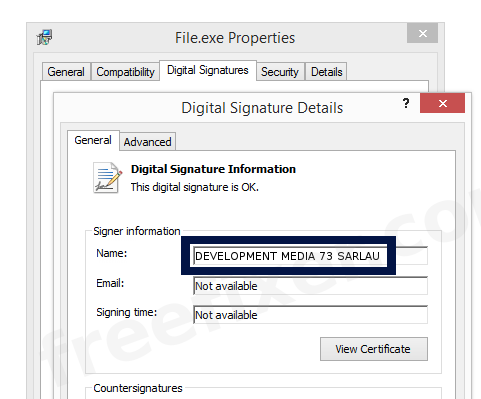Click the question mark help button
This screenshot has width=481, height=399.
pos(406,103)
